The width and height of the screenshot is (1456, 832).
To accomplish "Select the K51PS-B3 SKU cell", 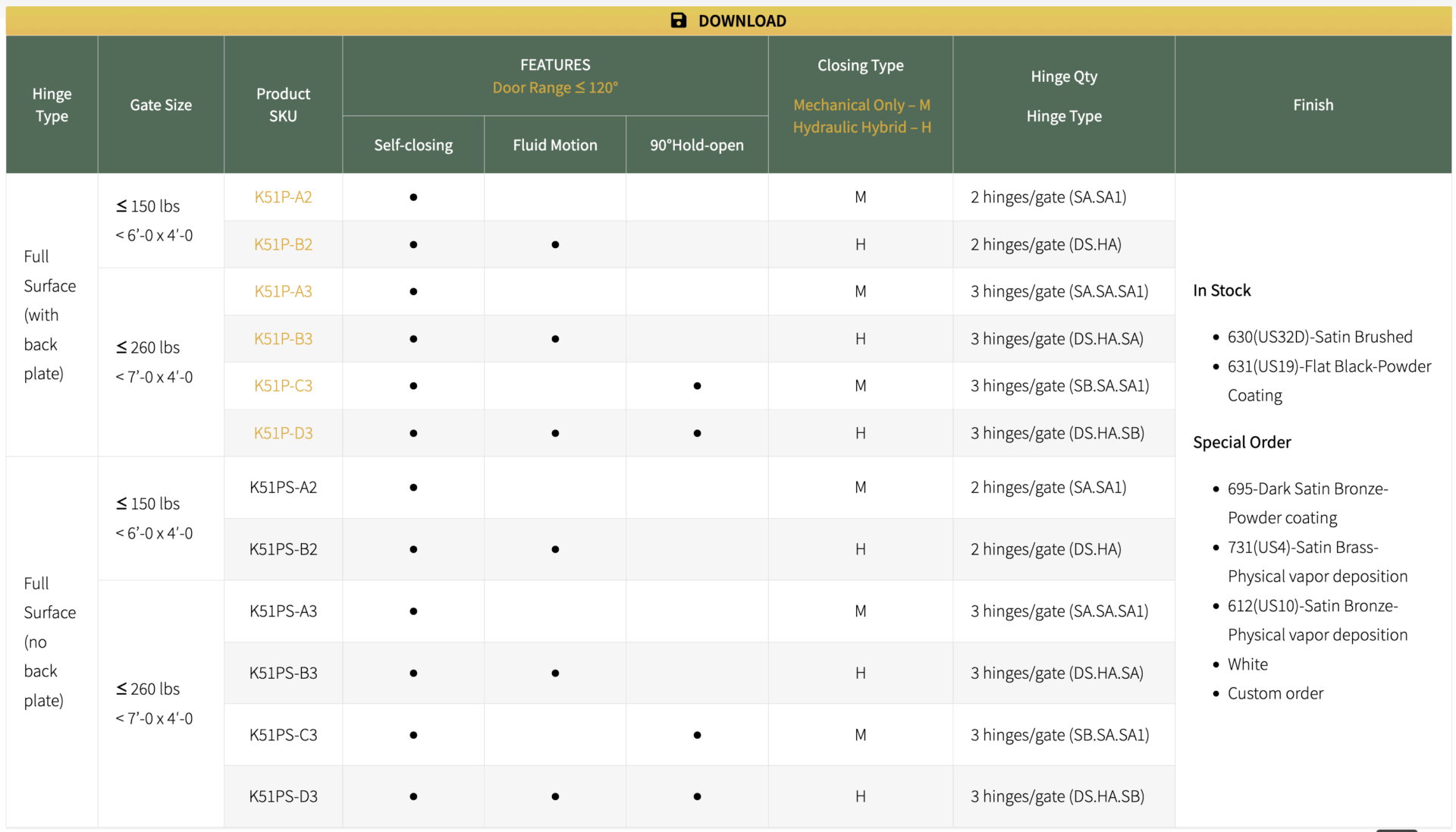I will (283, 673).
